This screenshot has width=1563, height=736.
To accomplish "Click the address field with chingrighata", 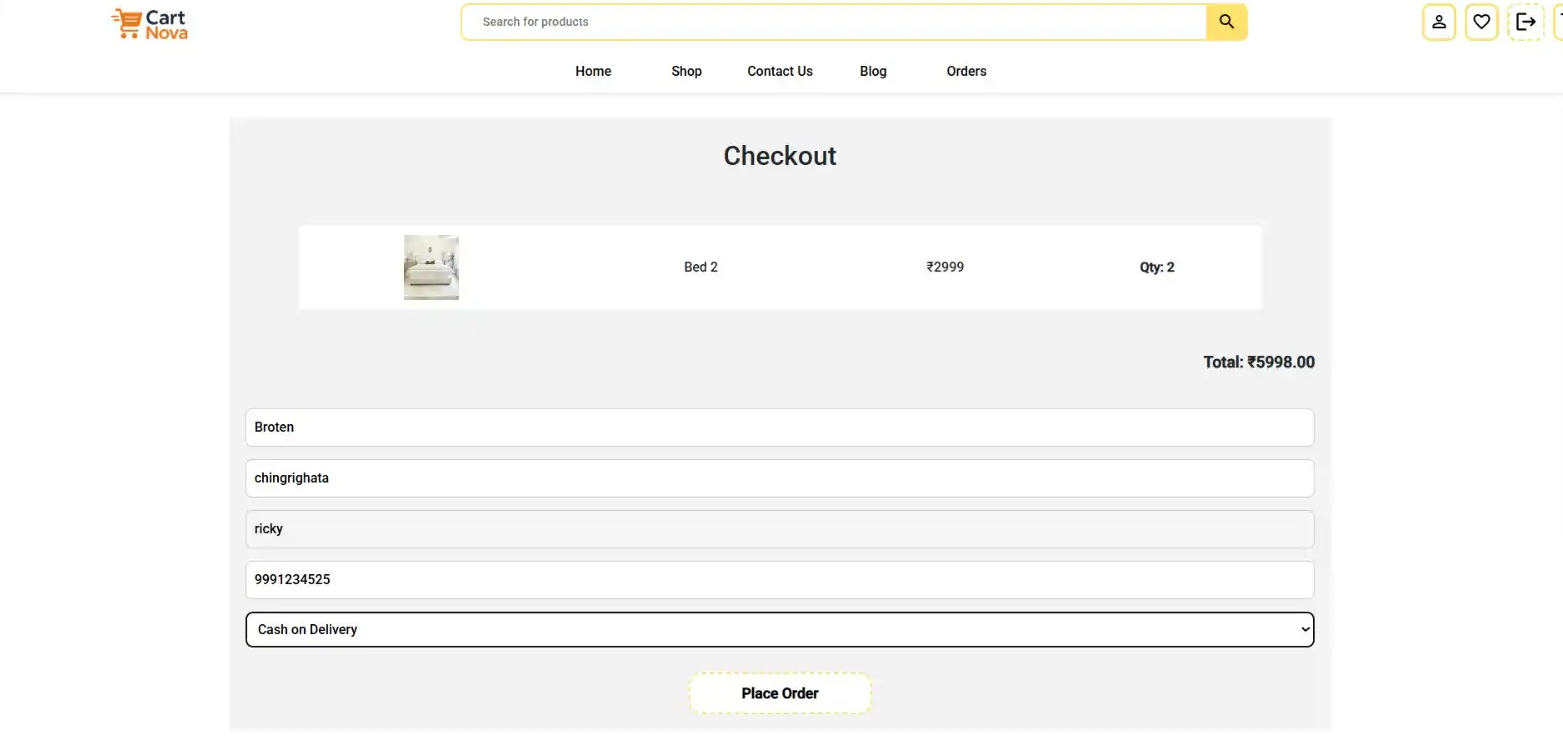I will pos(779,478).
